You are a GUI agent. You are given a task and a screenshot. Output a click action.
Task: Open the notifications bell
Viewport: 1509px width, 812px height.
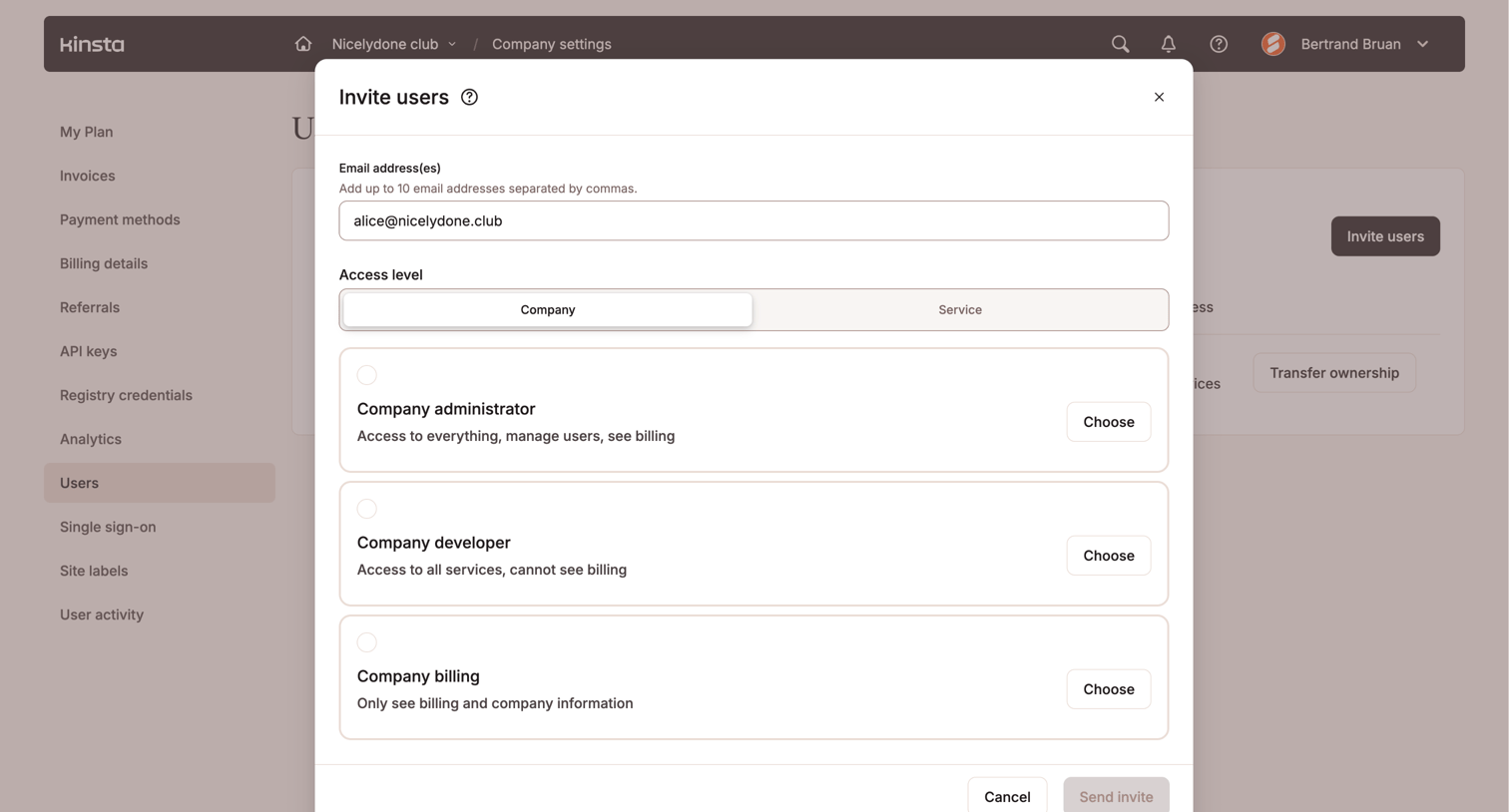pos(1168,44)
